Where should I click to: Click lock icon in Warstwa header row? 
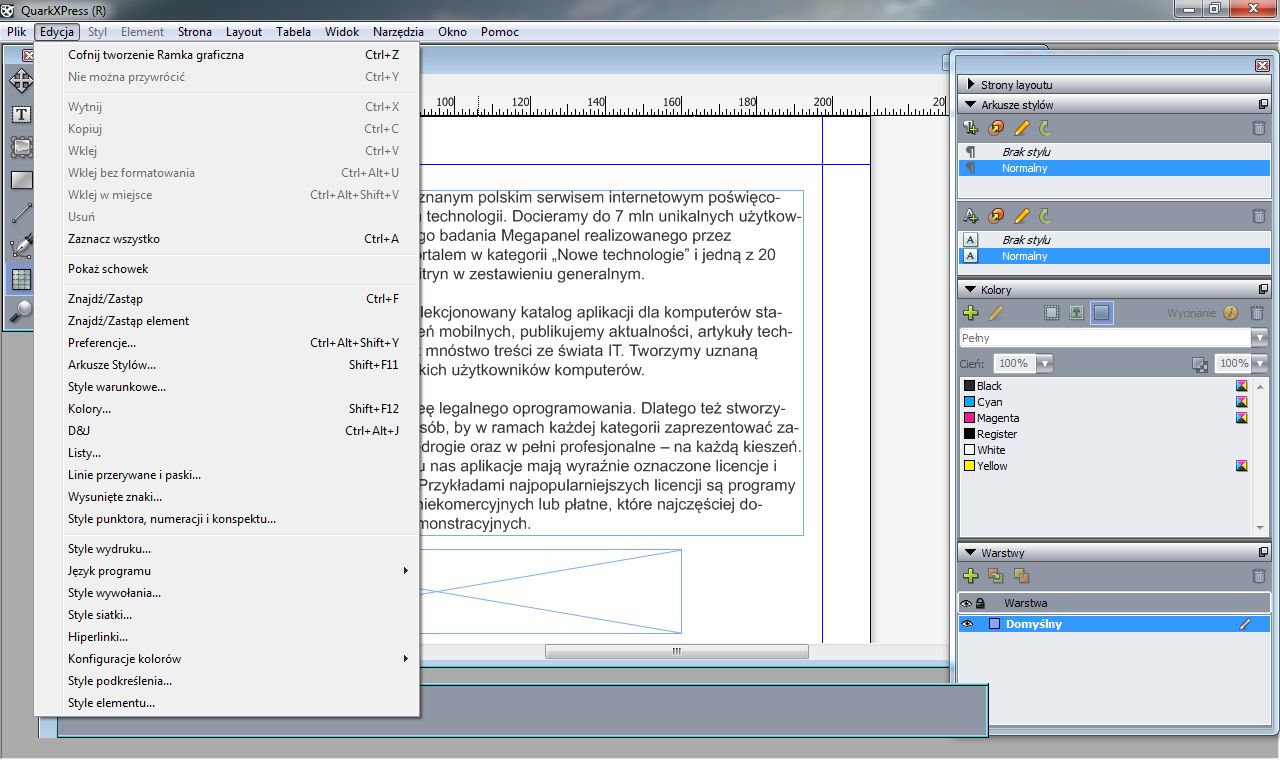pos(980,604)
